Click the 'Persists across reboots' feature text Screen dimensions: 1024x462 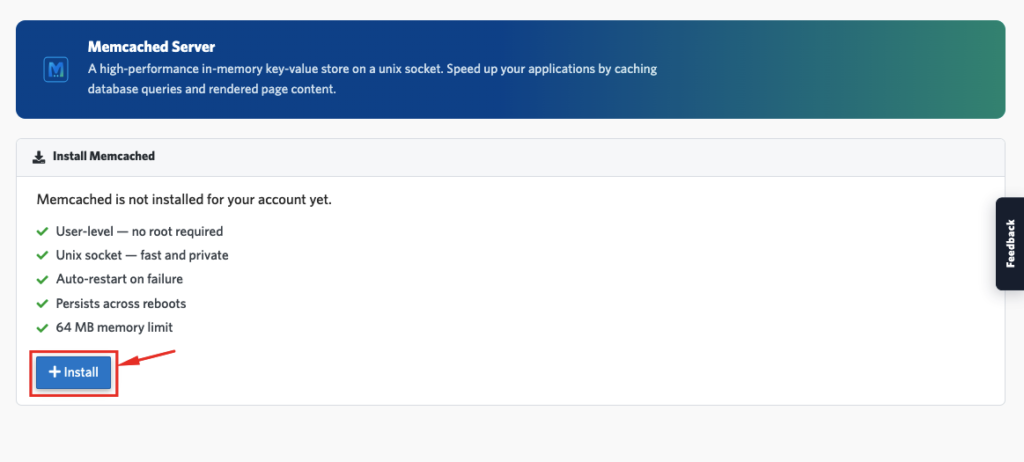tap(121, 304)
